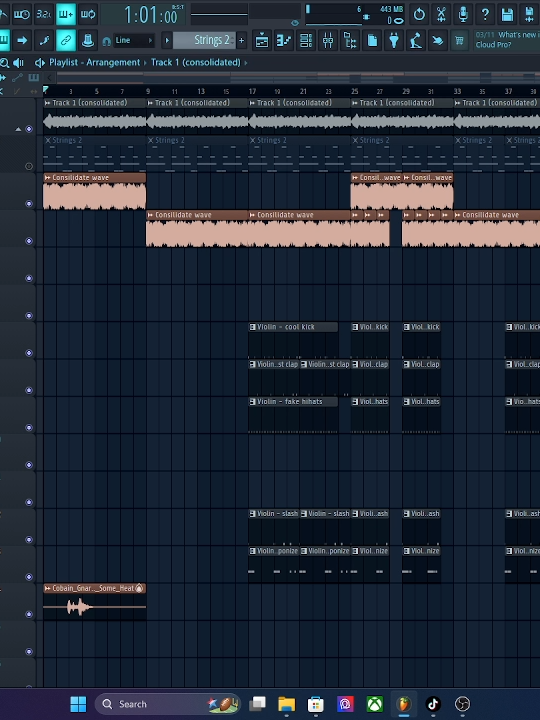Open the Channel rack icon

306,41
